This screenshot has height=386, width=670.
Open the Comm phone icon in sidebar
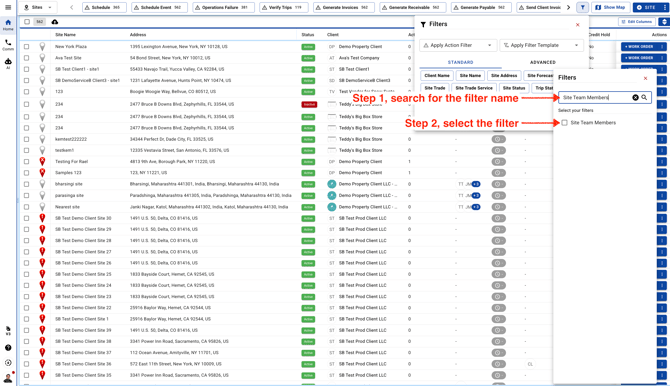tap(8, 45)
